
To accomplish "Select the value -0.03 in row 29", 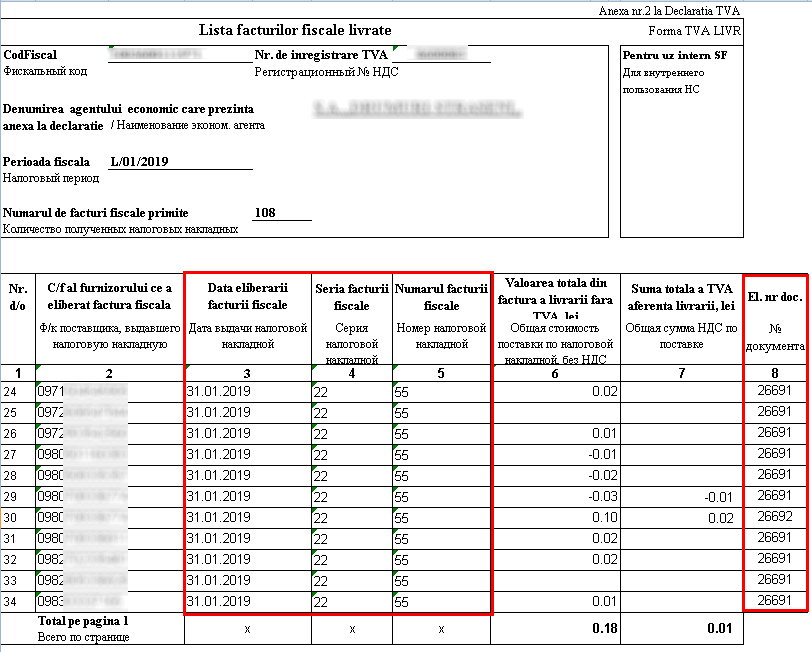I will pyautogui.click(x=603, y=497).
